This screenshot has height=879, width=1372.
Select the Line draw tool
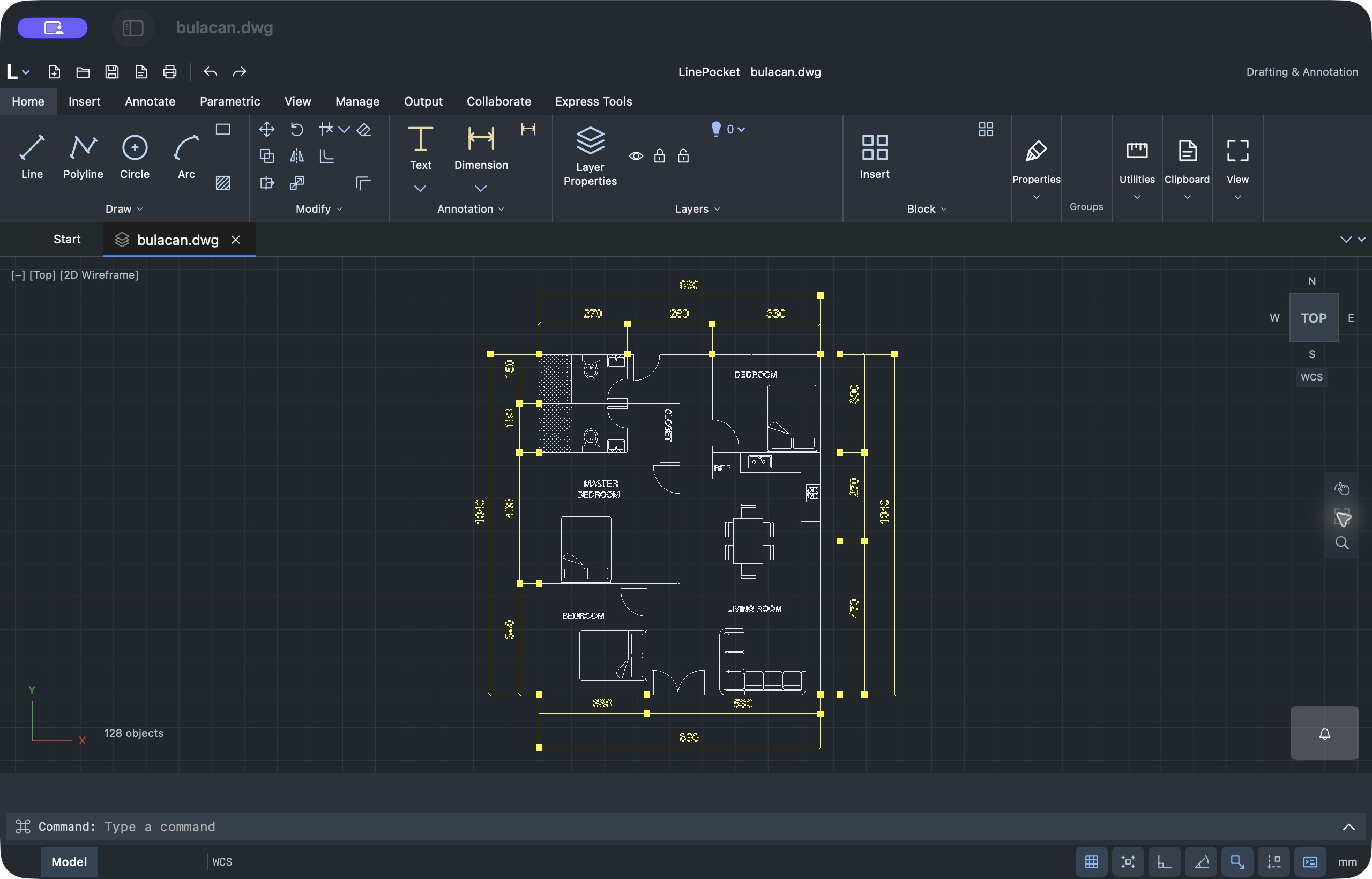(32, 157)
